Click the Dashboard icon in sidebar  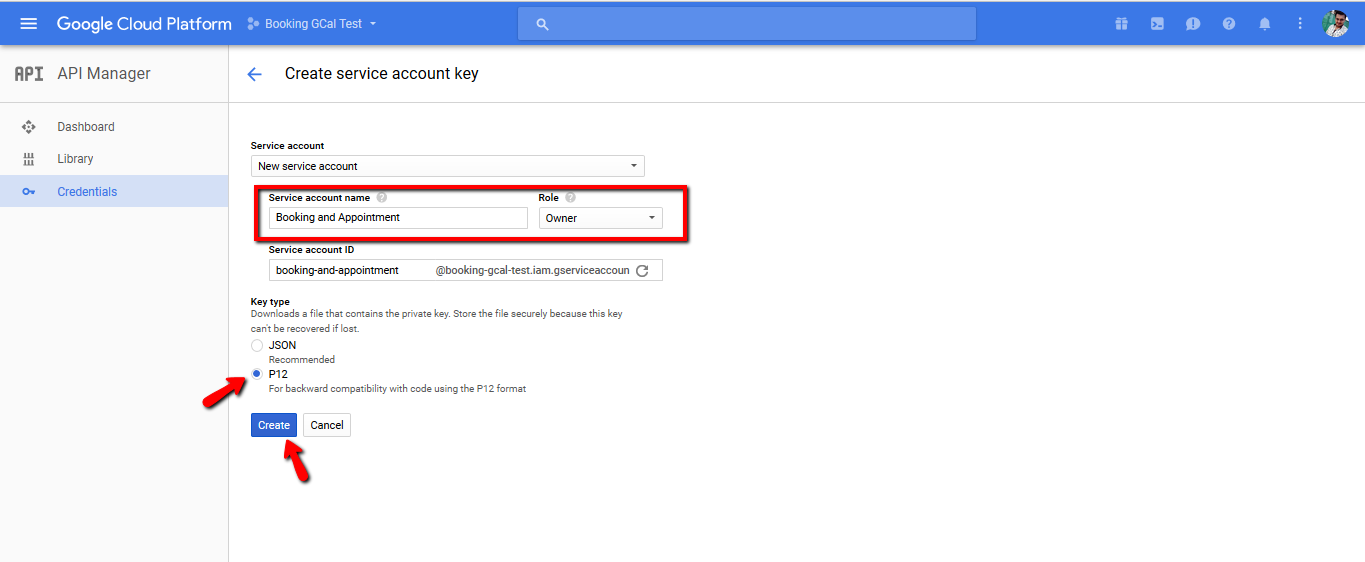[x=28, y=127]
